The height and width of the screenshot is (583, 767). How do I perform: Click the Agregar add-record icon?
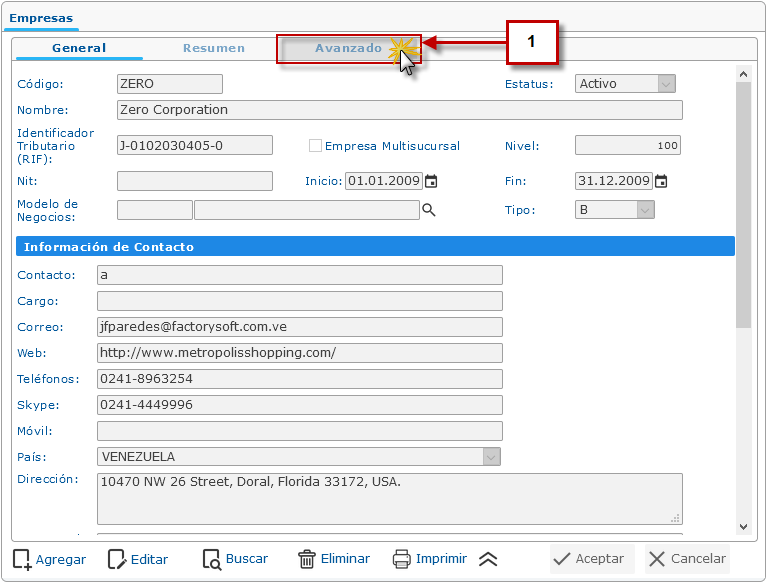(22, 559)
